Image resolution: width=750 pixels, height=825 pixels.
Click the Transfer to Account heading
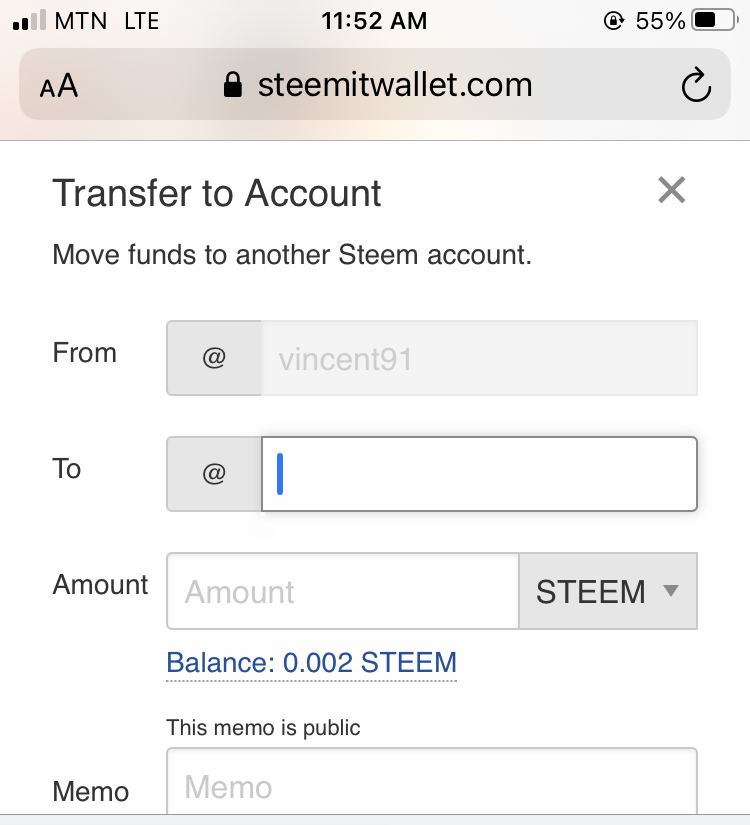pos(217,193)
